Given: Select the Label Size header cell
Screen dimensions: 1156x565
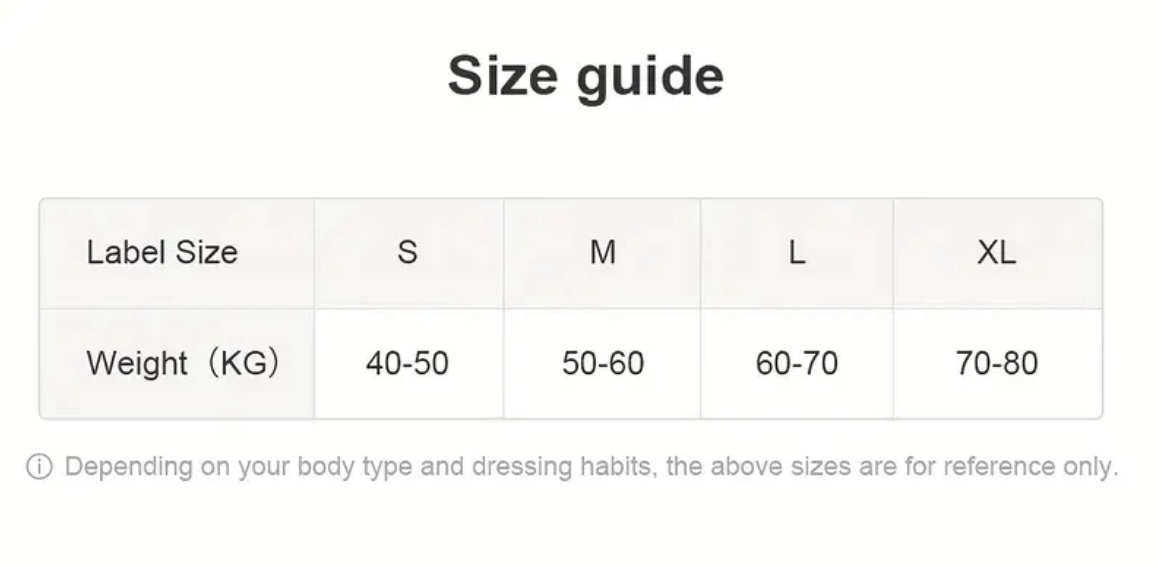Looking at the screenshot, I should point(162,252).
